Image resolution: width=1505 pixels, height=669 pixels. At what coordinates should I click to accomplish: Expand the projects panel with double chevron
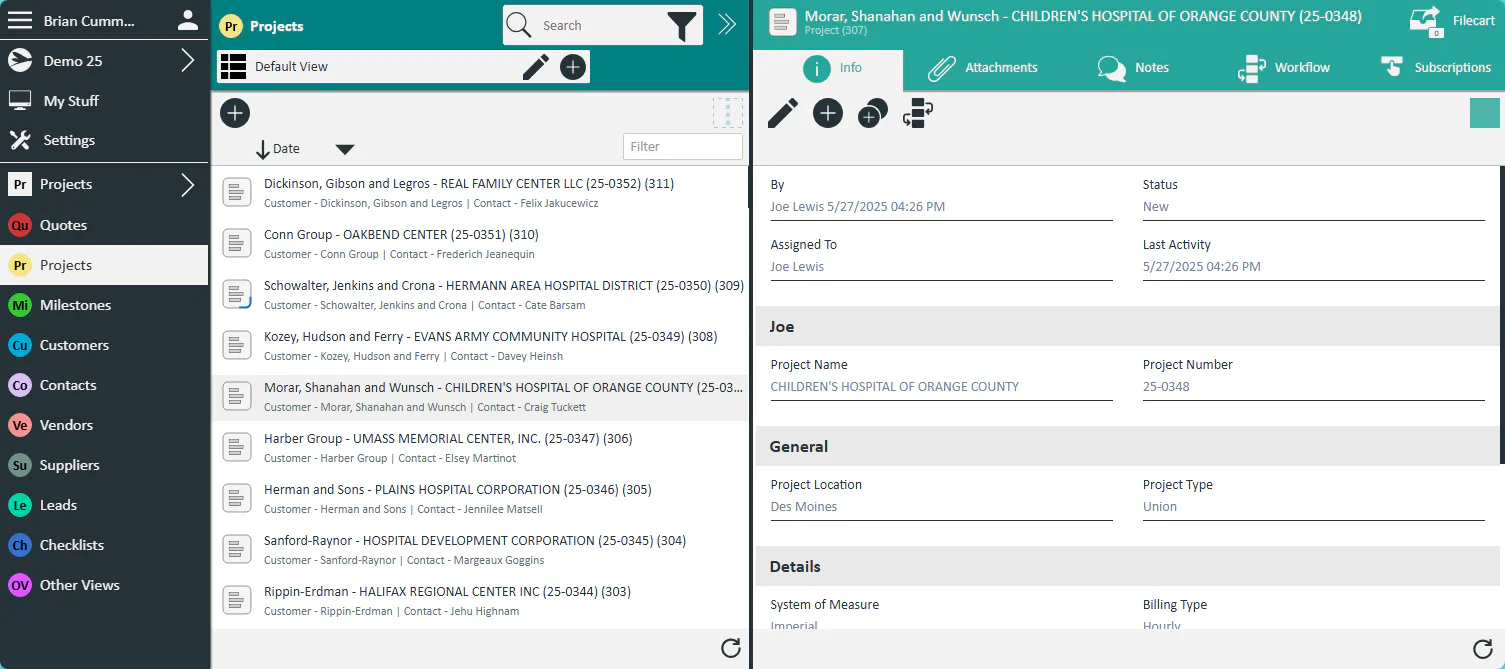727,25
